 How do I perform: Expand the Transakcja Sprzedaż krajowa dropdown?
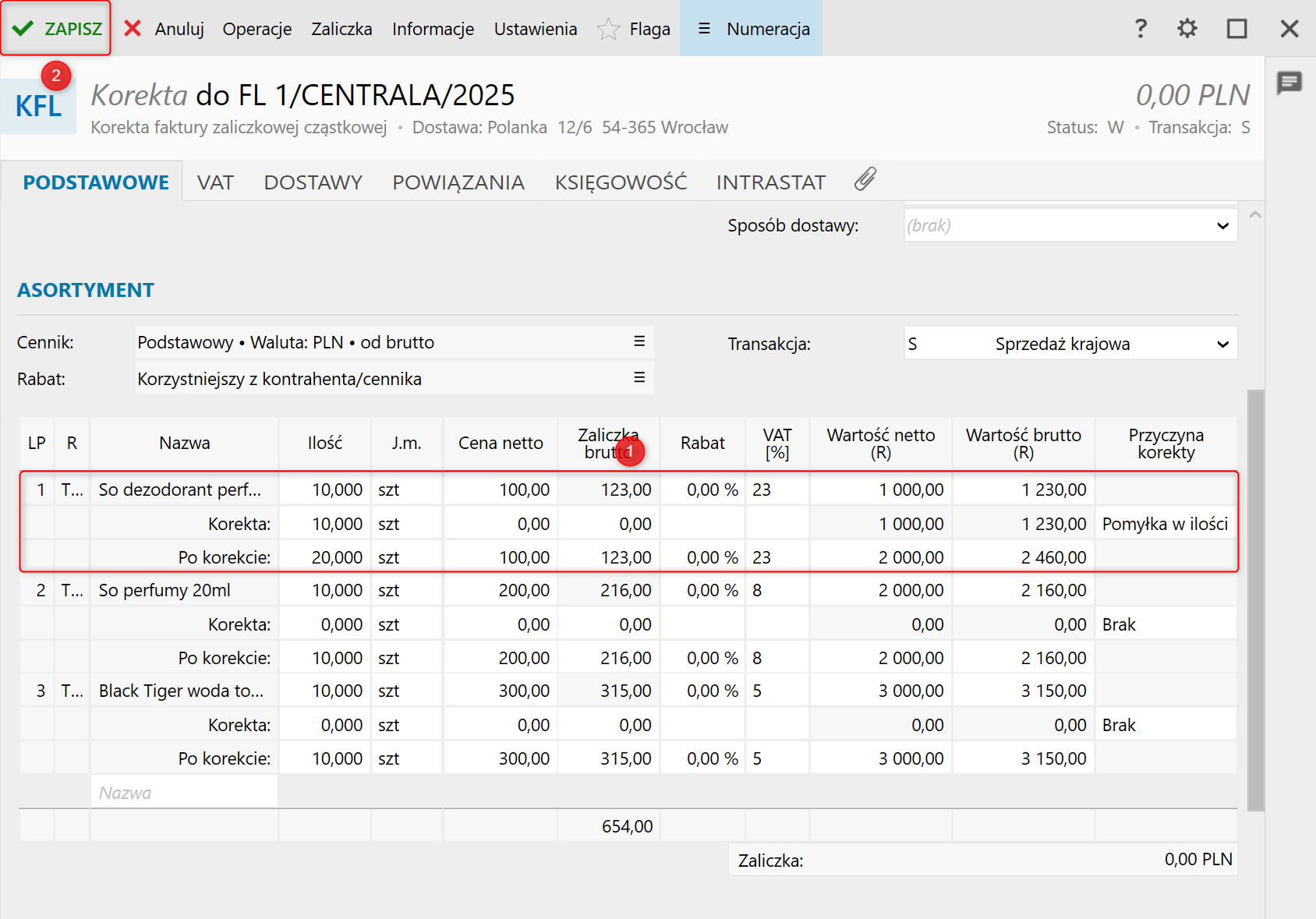pos(1222,344)
